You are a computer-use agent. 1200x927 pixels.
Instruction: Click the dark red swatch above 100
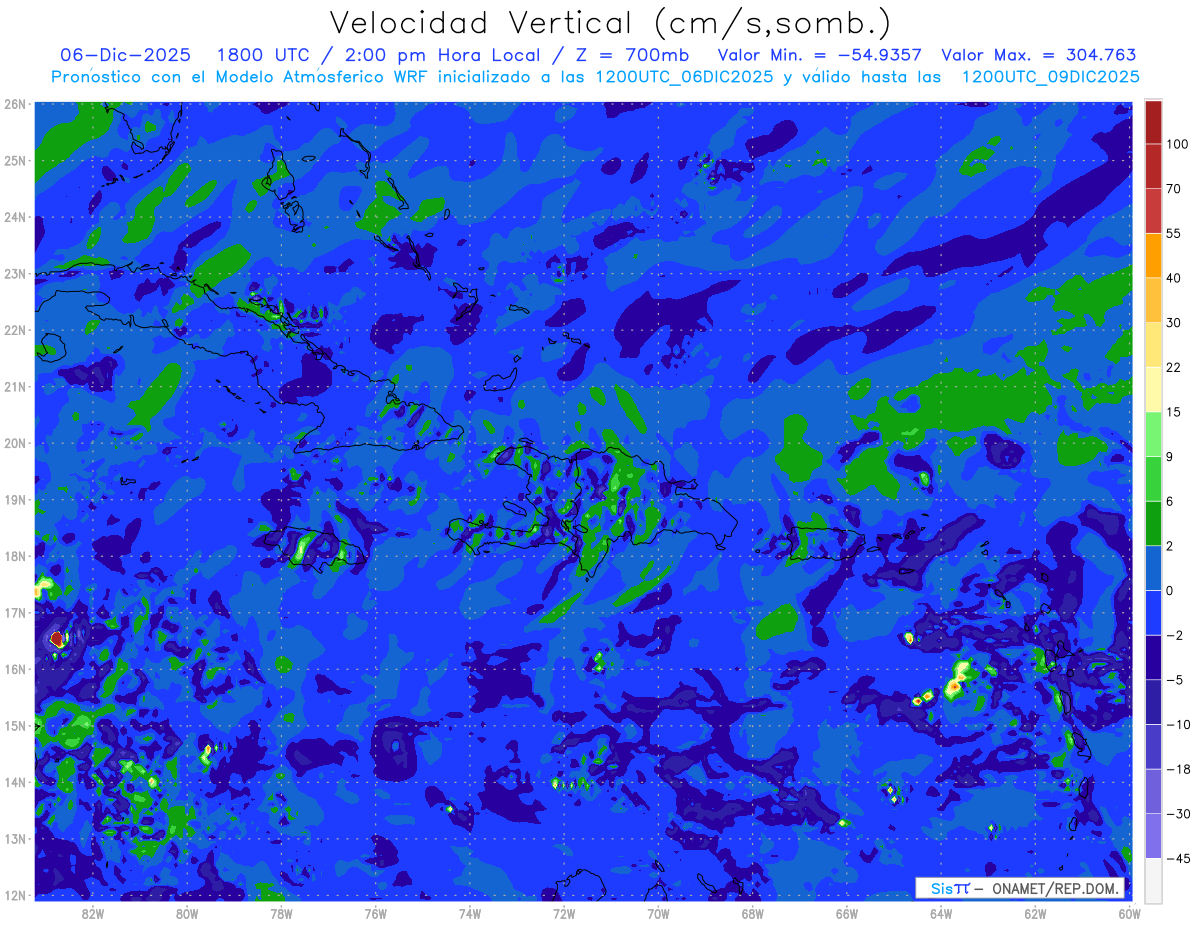(x=1153, y=122)
